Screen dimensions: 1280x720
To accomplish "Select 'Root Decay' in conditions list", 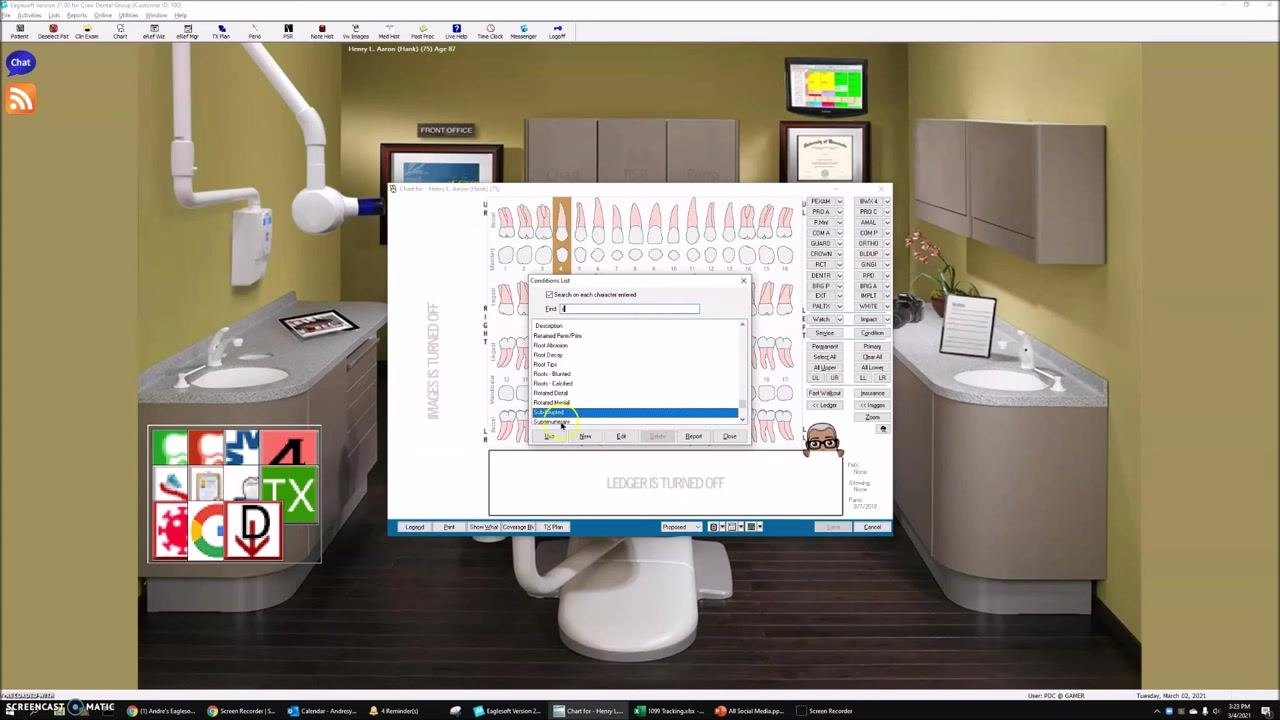I will (x=635, y=355).
